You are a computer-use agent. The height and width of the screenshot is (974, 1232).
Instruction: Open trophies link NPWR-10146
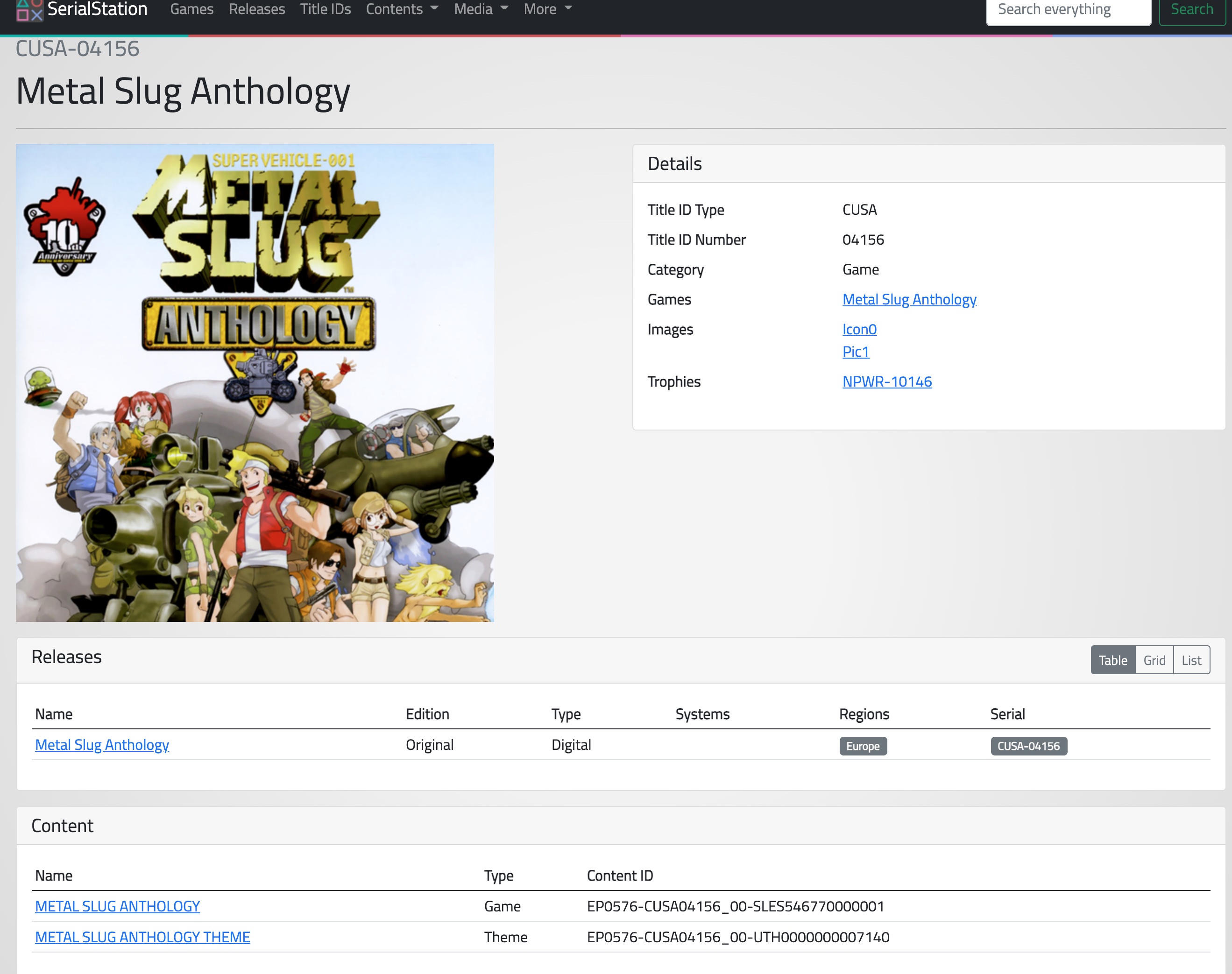point(887,381)
